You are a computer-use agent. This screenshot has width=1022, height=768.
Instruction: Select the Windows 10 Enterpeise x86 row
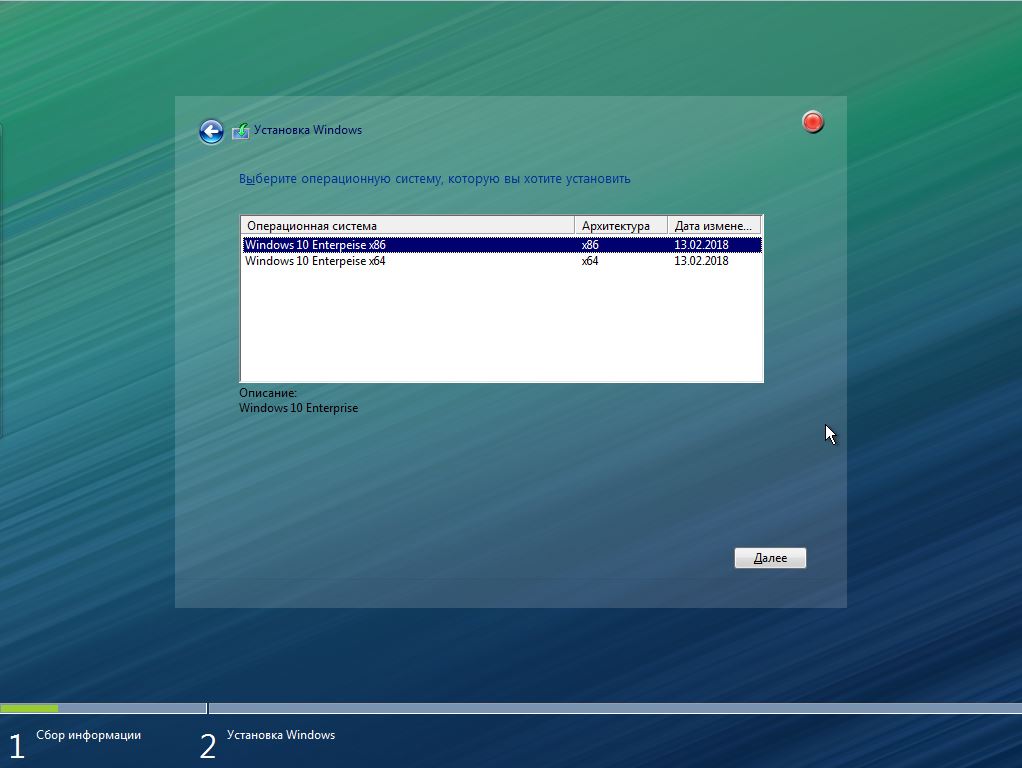(x=502, y=244)
